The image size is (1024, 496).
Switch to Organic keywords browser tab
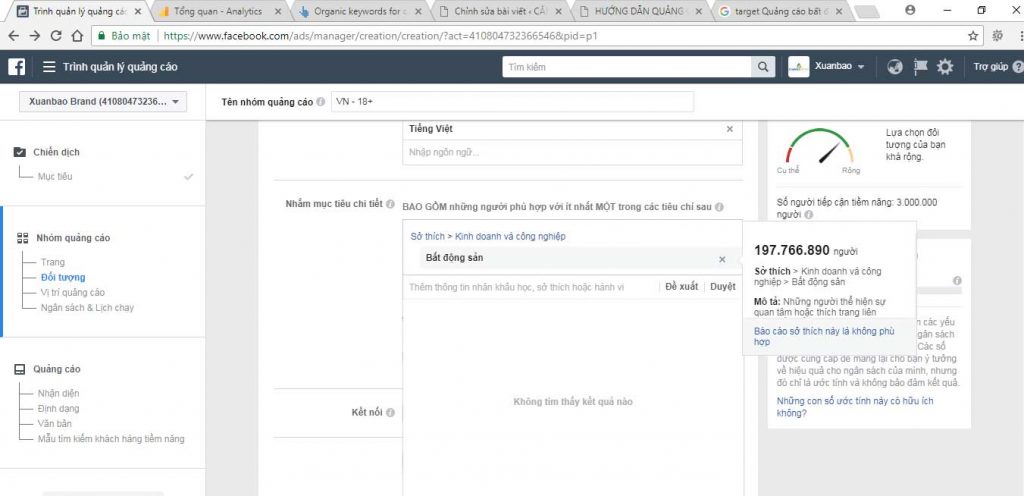pos(360,11)
